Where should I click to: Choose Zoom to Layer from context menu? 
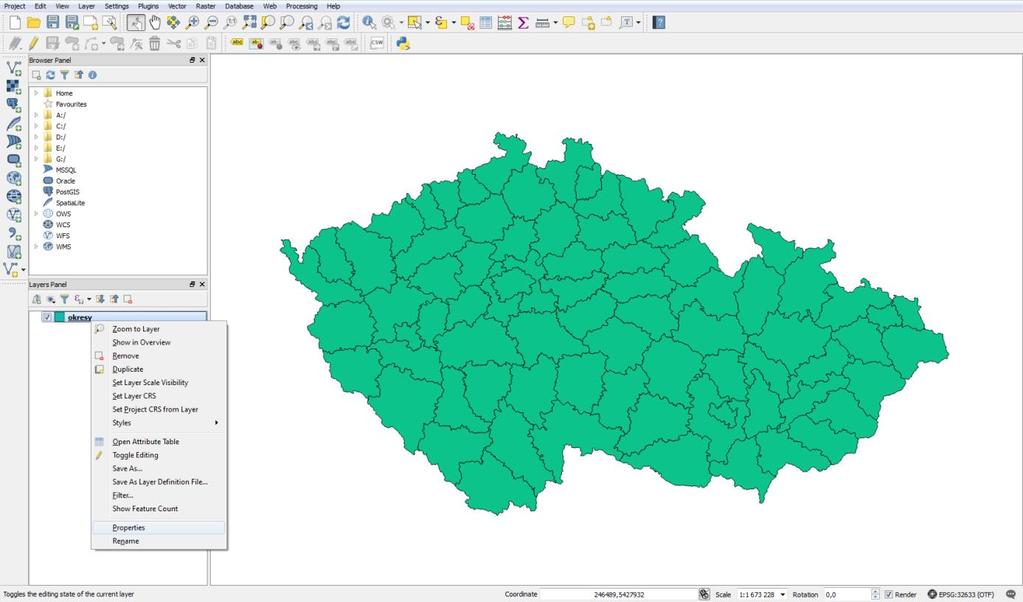click(159, 329)
